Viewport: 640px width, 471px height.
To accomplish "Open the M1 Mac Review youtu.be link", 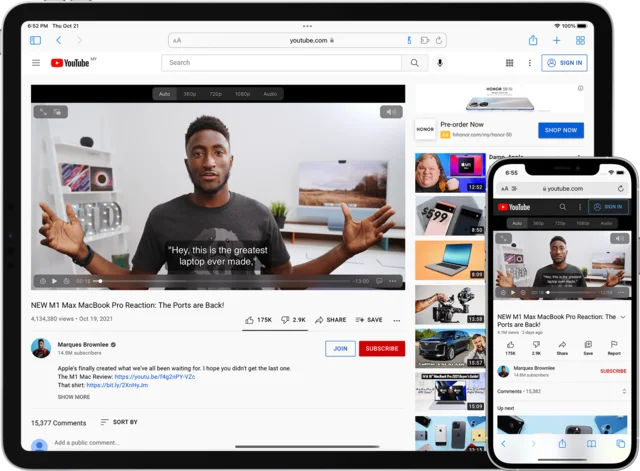I will pyautogui.click(x=155, y=377).
